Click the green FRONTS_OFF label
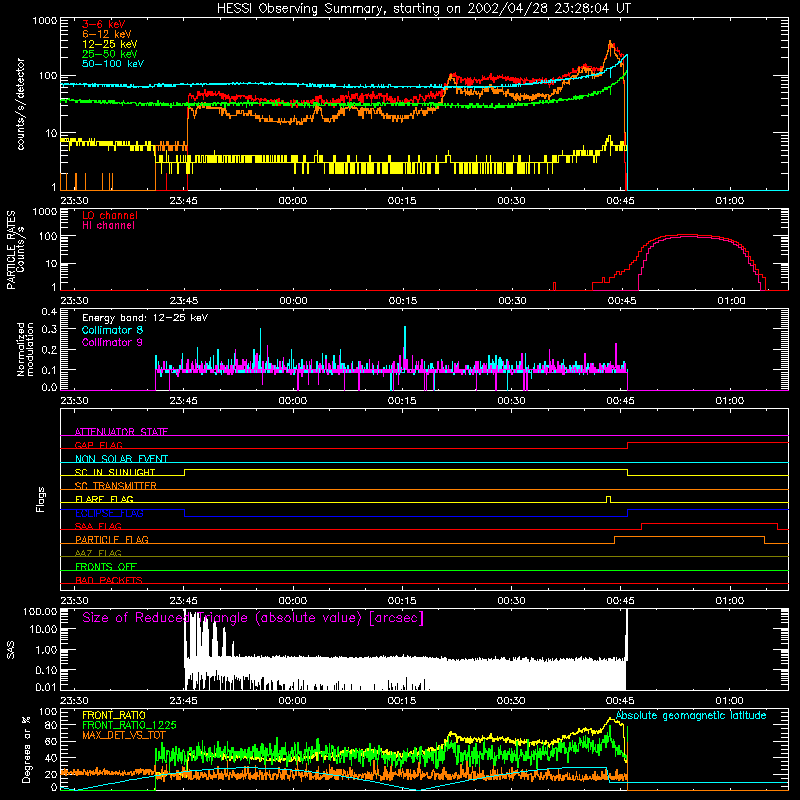This screenshot has height=800, width=800. tap(106, 566)
